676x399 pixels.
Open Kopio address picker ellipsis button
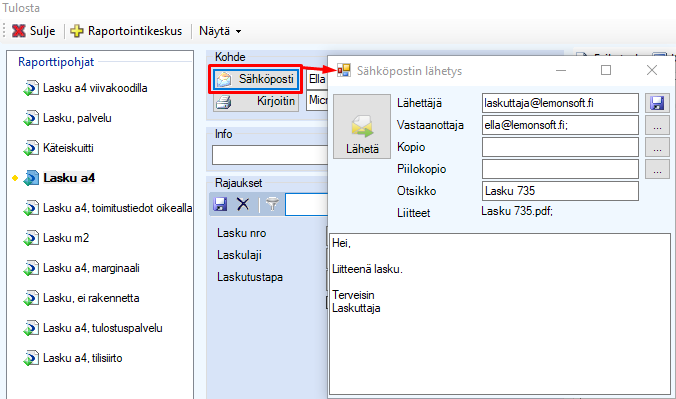click(657, 147)
